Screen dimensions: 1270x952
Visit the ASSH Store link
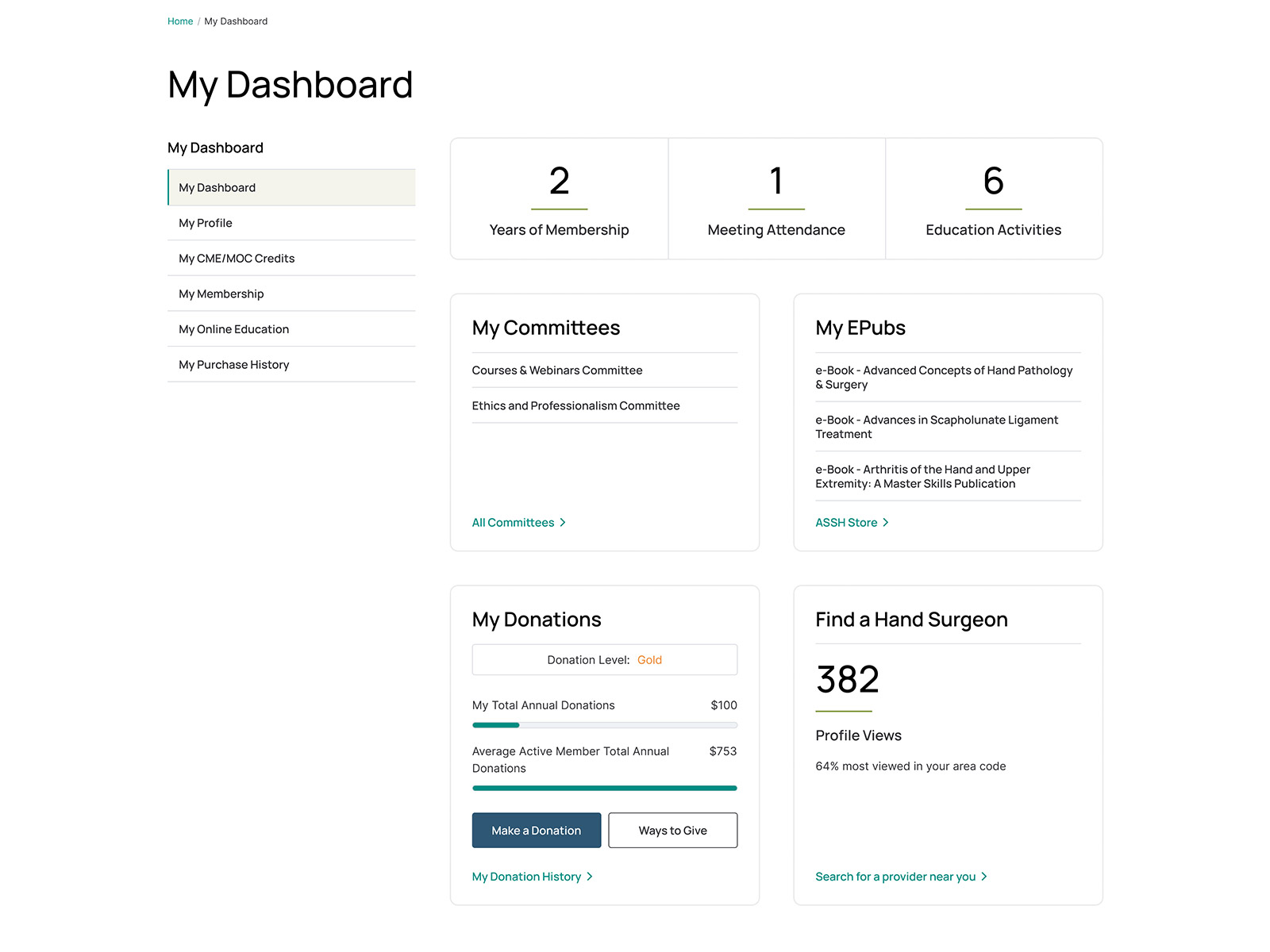[x=846, y=523]
